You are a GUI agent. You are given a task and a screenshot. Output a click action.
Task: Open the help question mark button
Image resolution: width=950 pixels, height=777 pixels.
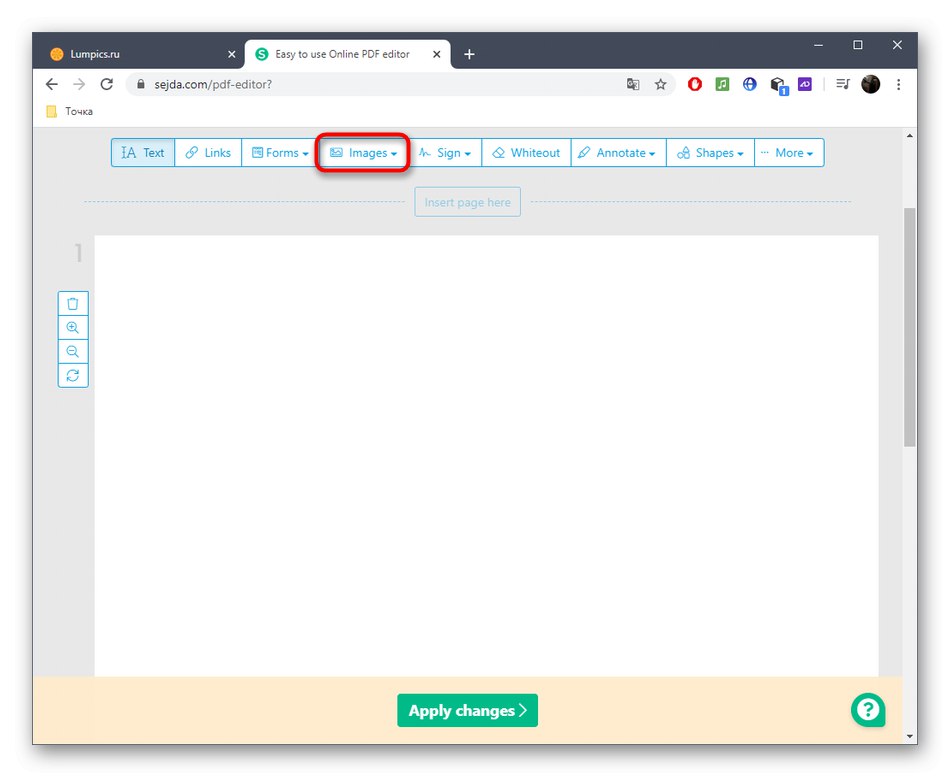(867, 710)
